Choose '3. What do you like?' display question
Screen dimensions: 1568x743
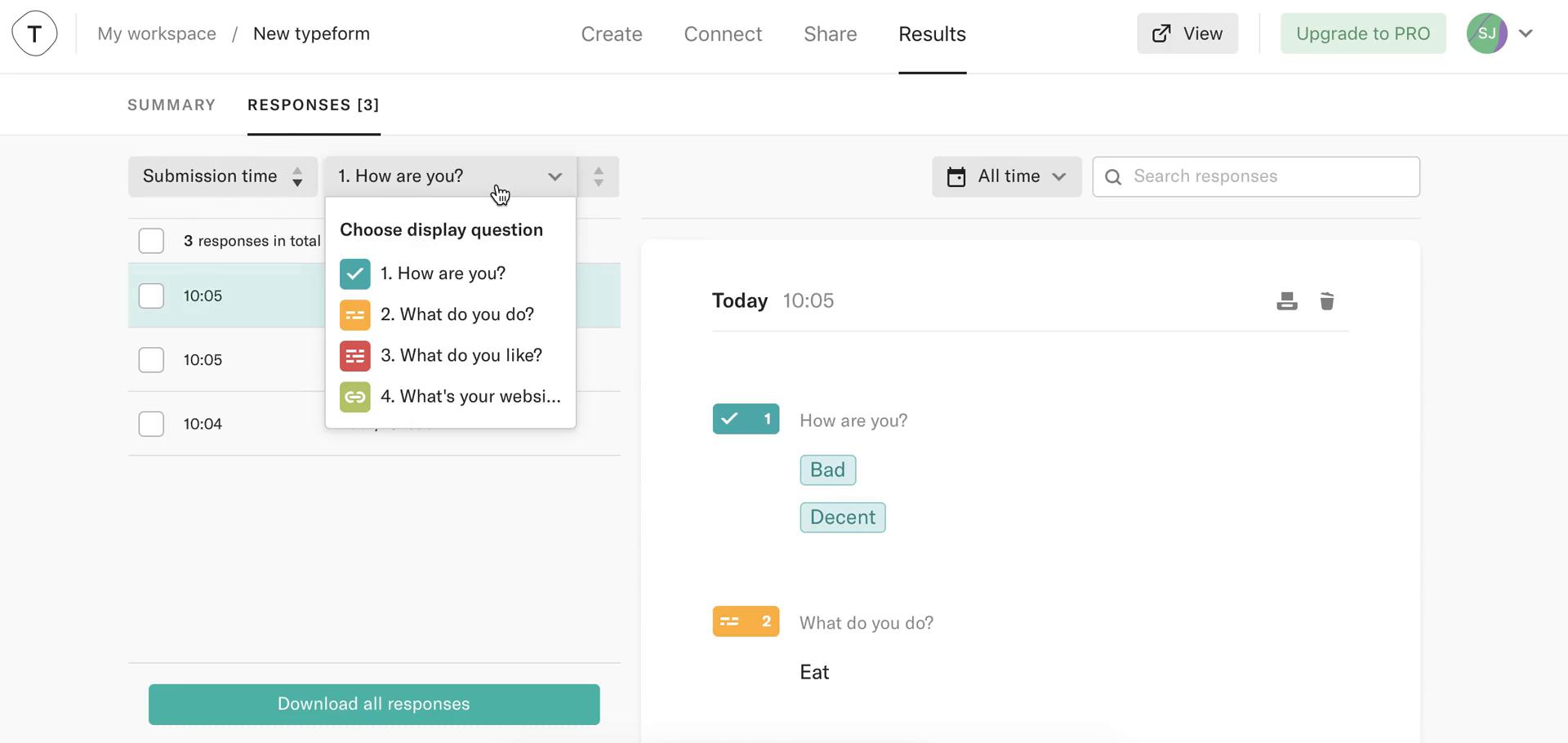(x=451, y=356)
